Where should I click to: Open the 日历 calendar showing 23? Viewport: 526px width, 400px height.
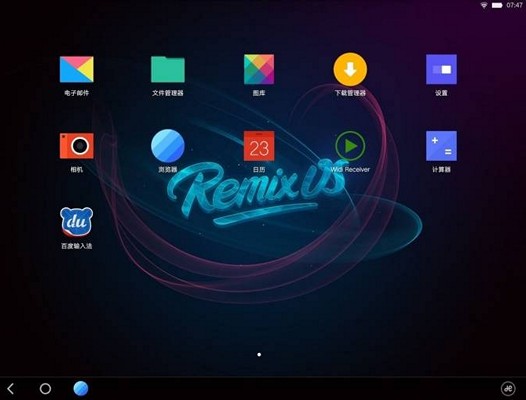tap(259, 146)
